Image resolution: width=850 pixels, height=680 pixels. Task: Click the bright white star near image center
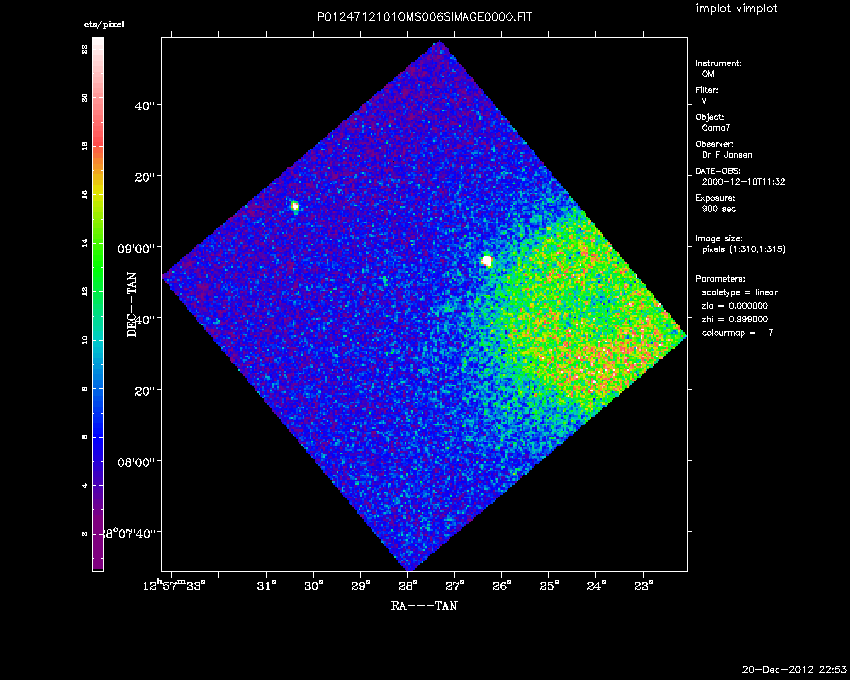pos(486,261)
